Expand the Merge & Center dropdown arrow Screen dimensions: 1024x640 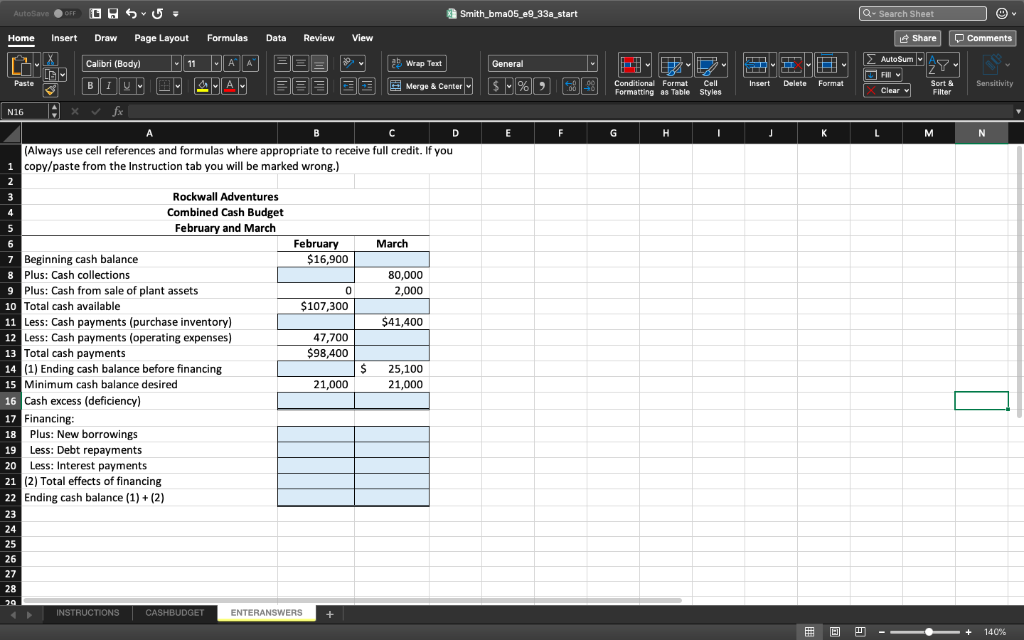[x=468, y=86]
